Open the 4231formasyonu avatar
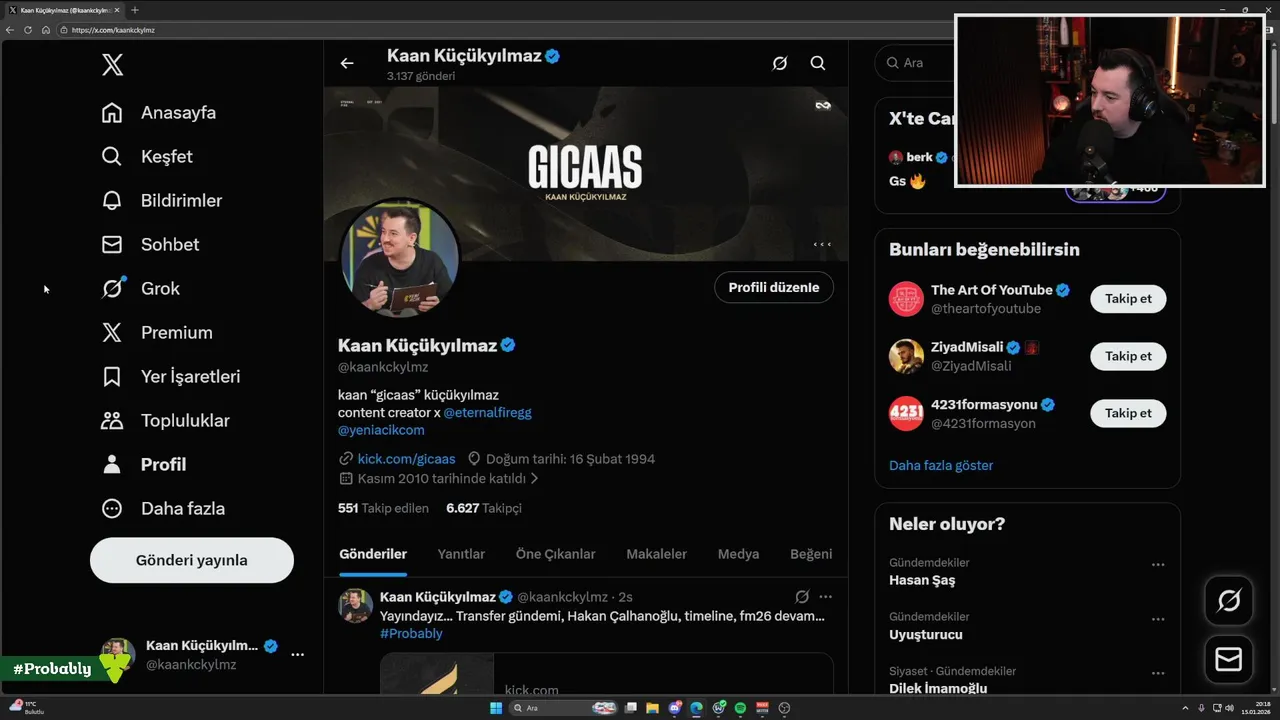 (x=906, y=413)
